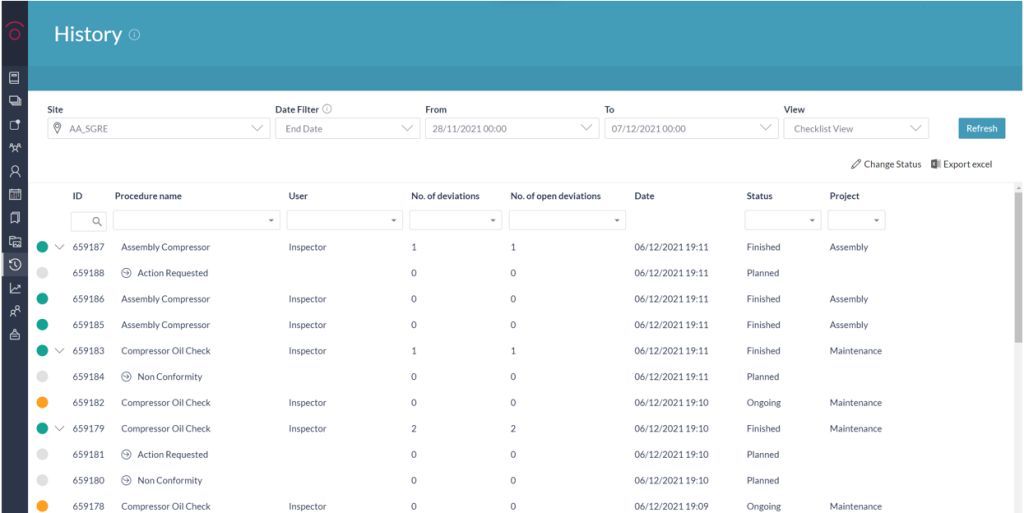This screenshot has width=1024, height=513.
Task: Click the orange status dot of row 659178
Action: pos(42,506)
